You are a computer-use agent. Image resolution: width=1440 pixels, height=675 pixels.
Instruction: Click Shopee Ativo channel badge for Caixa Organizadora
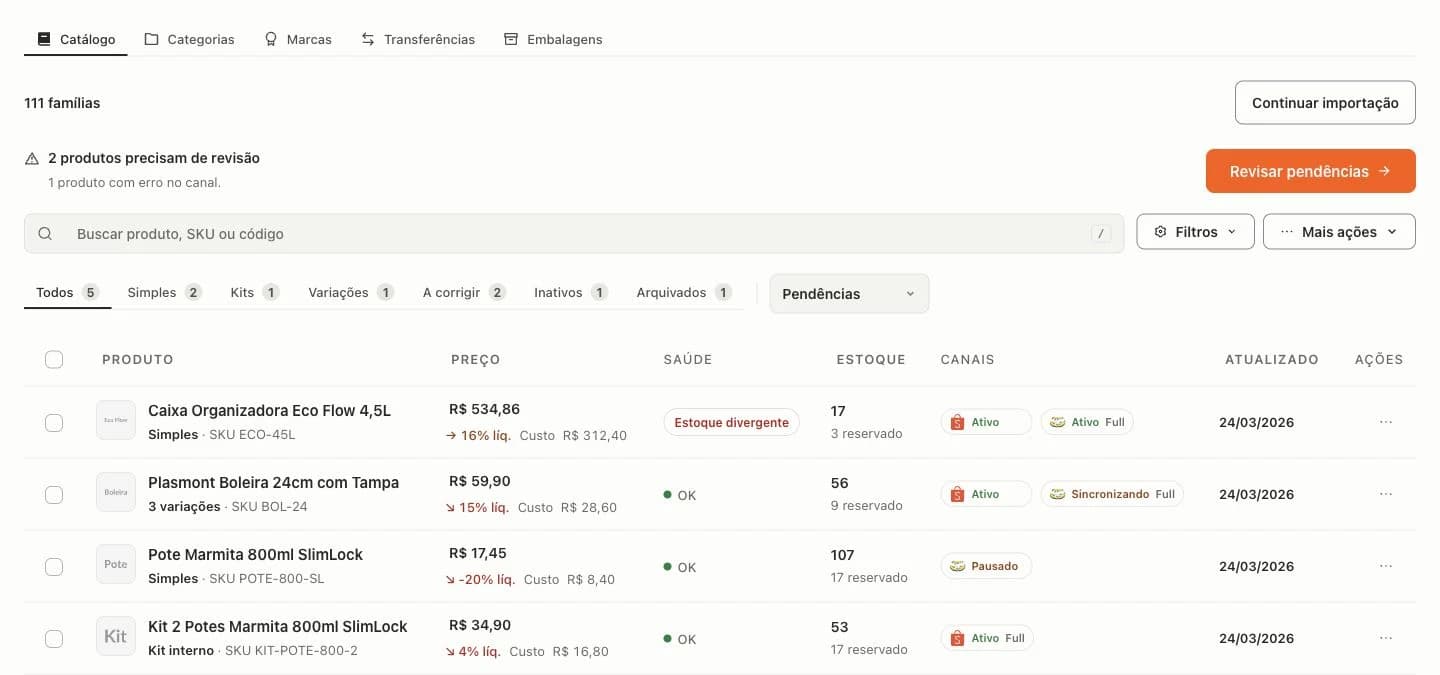986,422
